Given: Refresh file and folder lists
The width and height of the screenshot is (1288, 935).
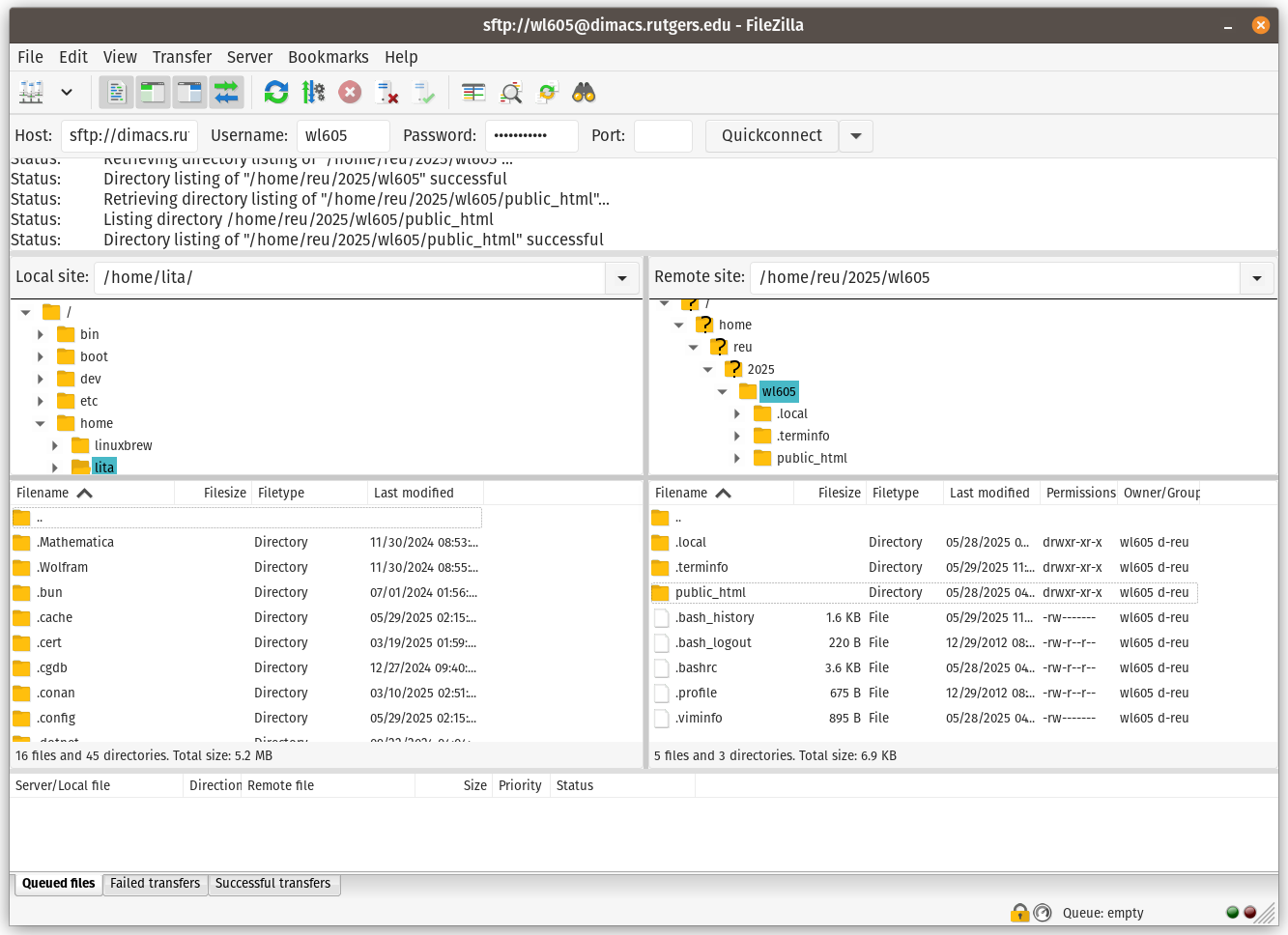Looking at the screenshot, I should 276,93.
